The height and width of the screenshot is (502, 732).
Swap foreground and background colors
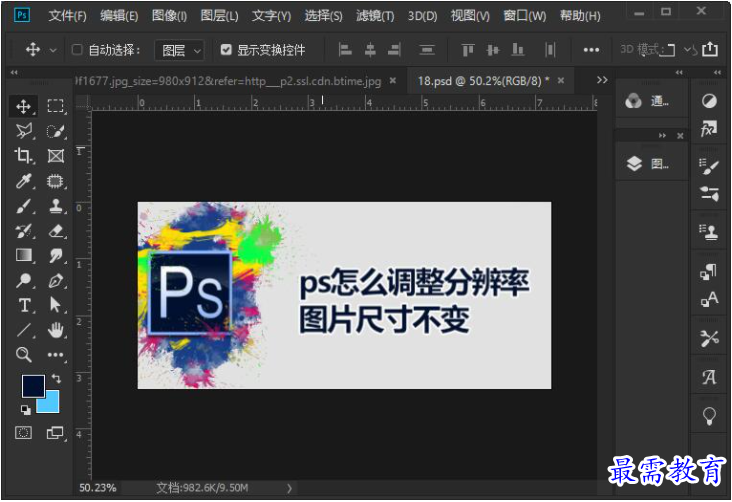pyautogui.click(x=56, y=378)
